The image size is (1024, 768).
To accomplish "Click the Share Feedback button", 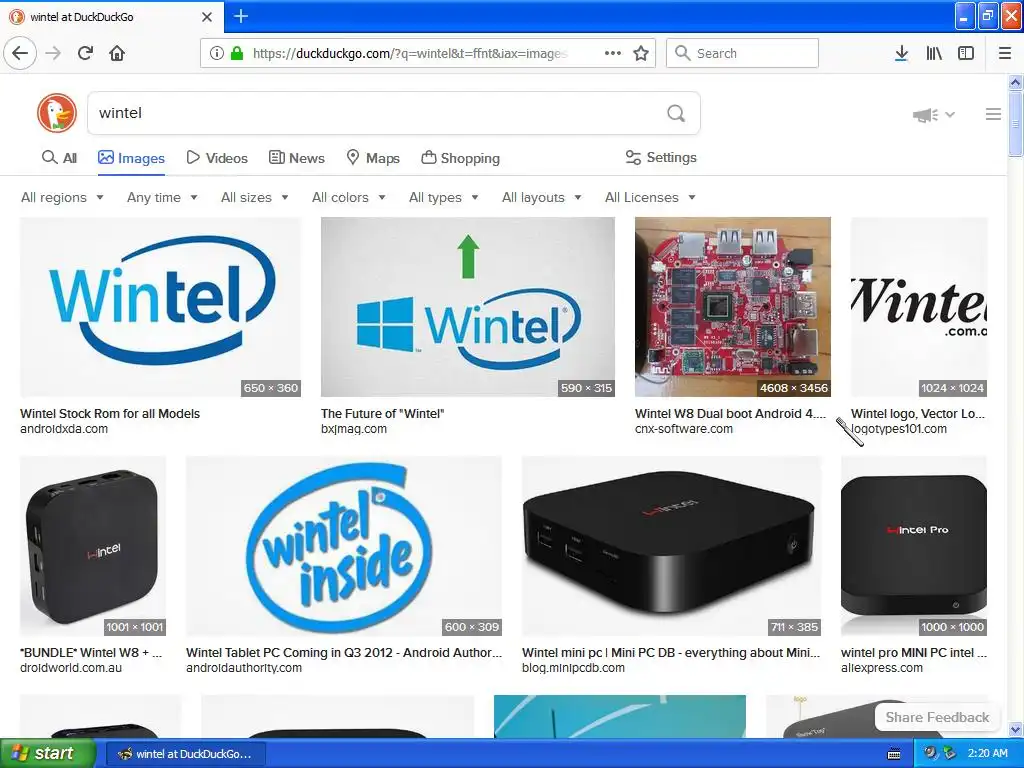I will click(x=937, y=717).
